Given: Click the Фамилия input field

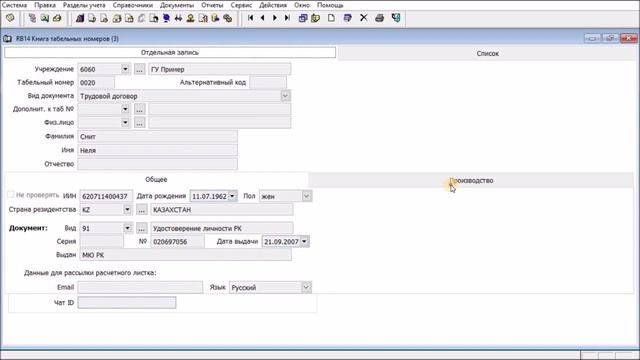Looking at the screenshot, I should 158,136.
